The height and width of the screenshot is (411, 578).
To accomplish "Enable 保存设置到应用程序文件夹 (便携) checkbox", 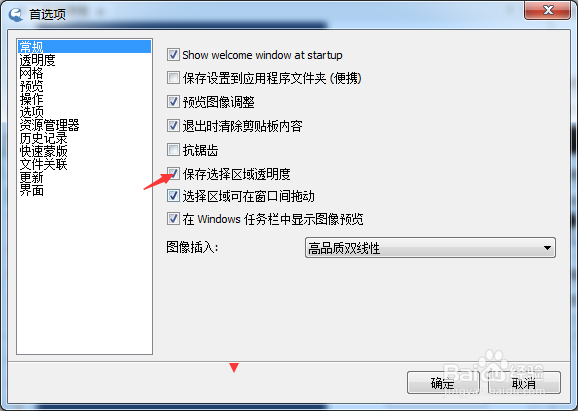I will (173, 78).
